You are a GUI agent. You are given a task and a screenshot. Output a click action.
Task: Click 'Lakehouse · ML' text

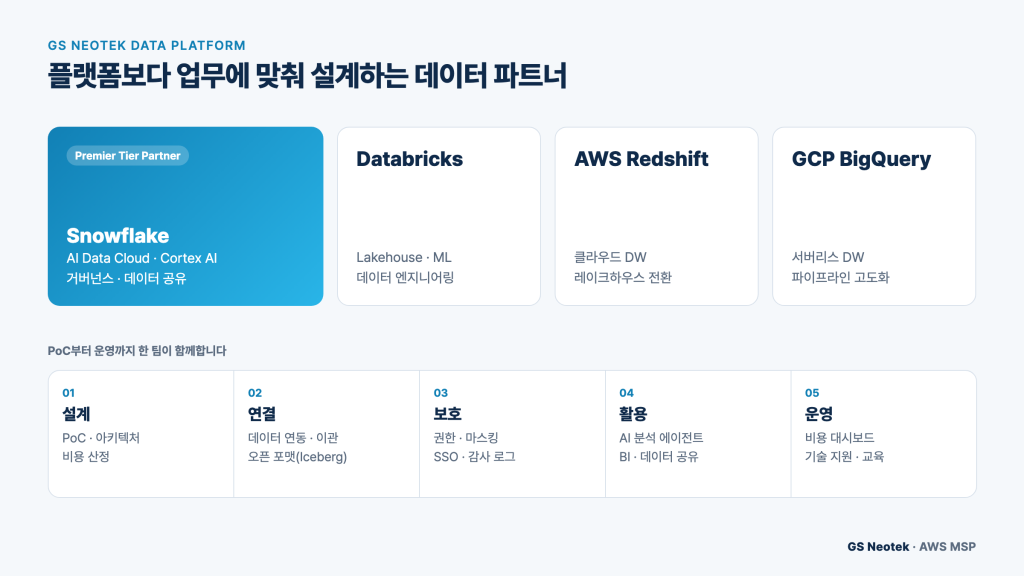click(404, 257)
